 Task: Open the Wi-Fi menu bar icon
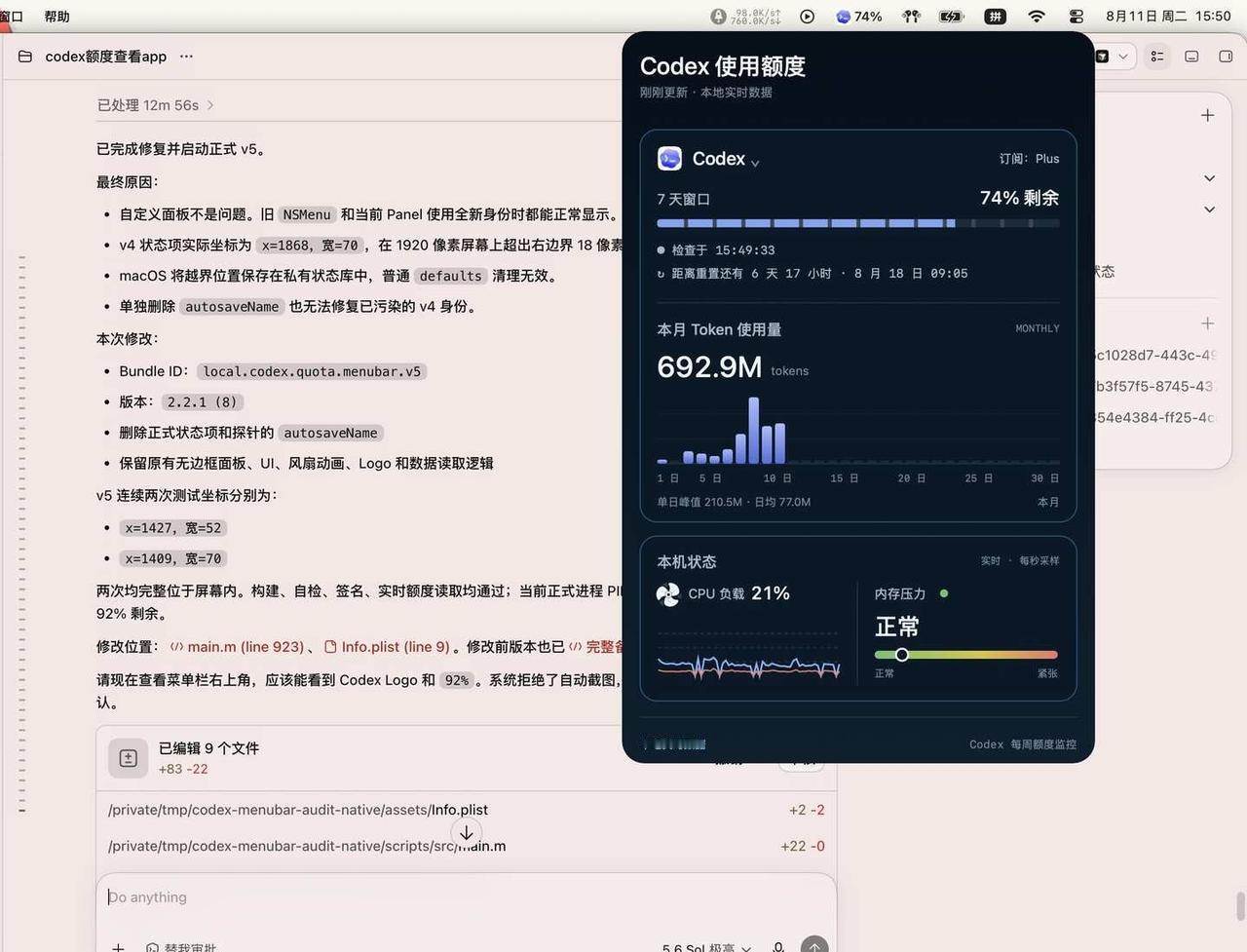coord(1037,16)
